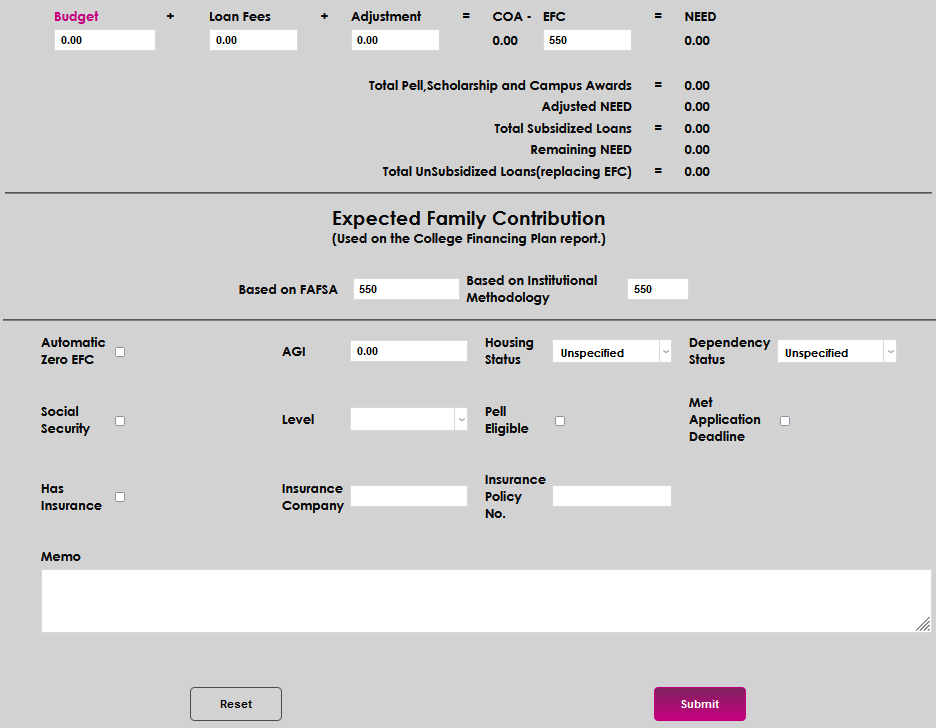Open the Housing Status dropdown

pos(611,352)
